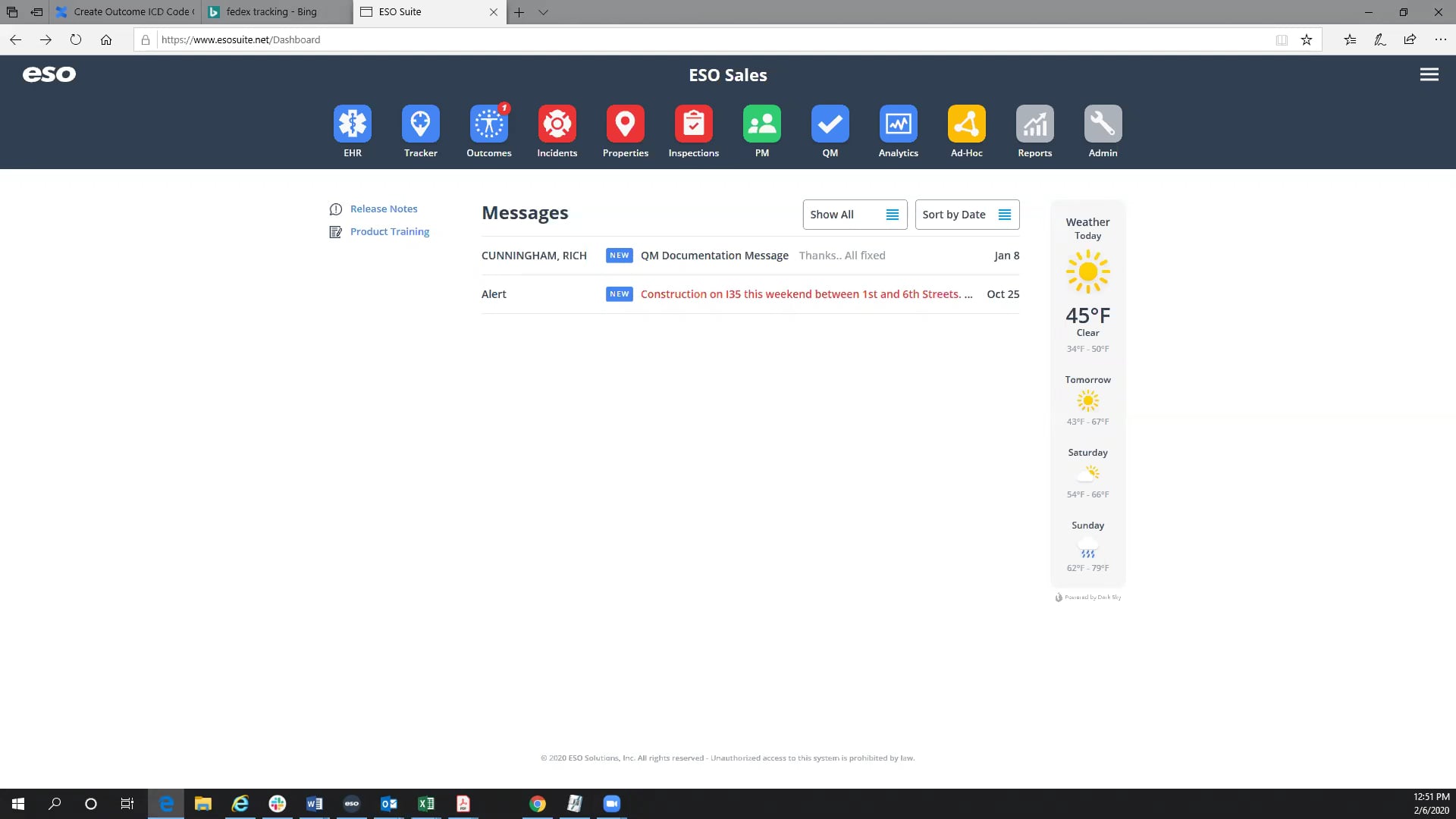Viewport: 1456px width, 819px height.
Task: Click the CUNNINGHAM, RICH sender name
Action: [x=534, y=256]
